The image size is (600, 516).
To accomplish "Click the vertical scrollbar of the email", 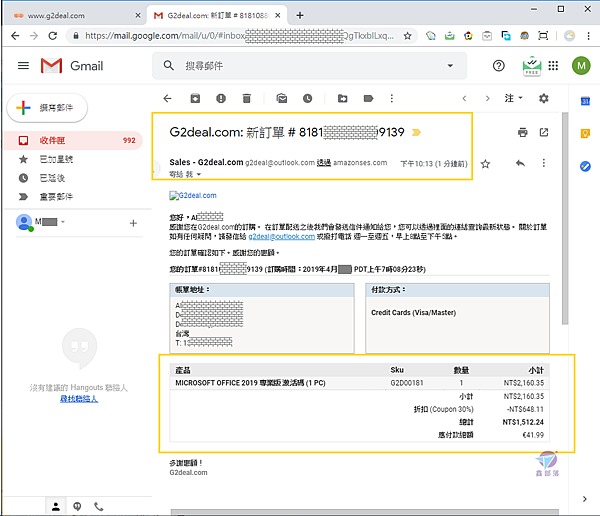I will coord(565,218).
